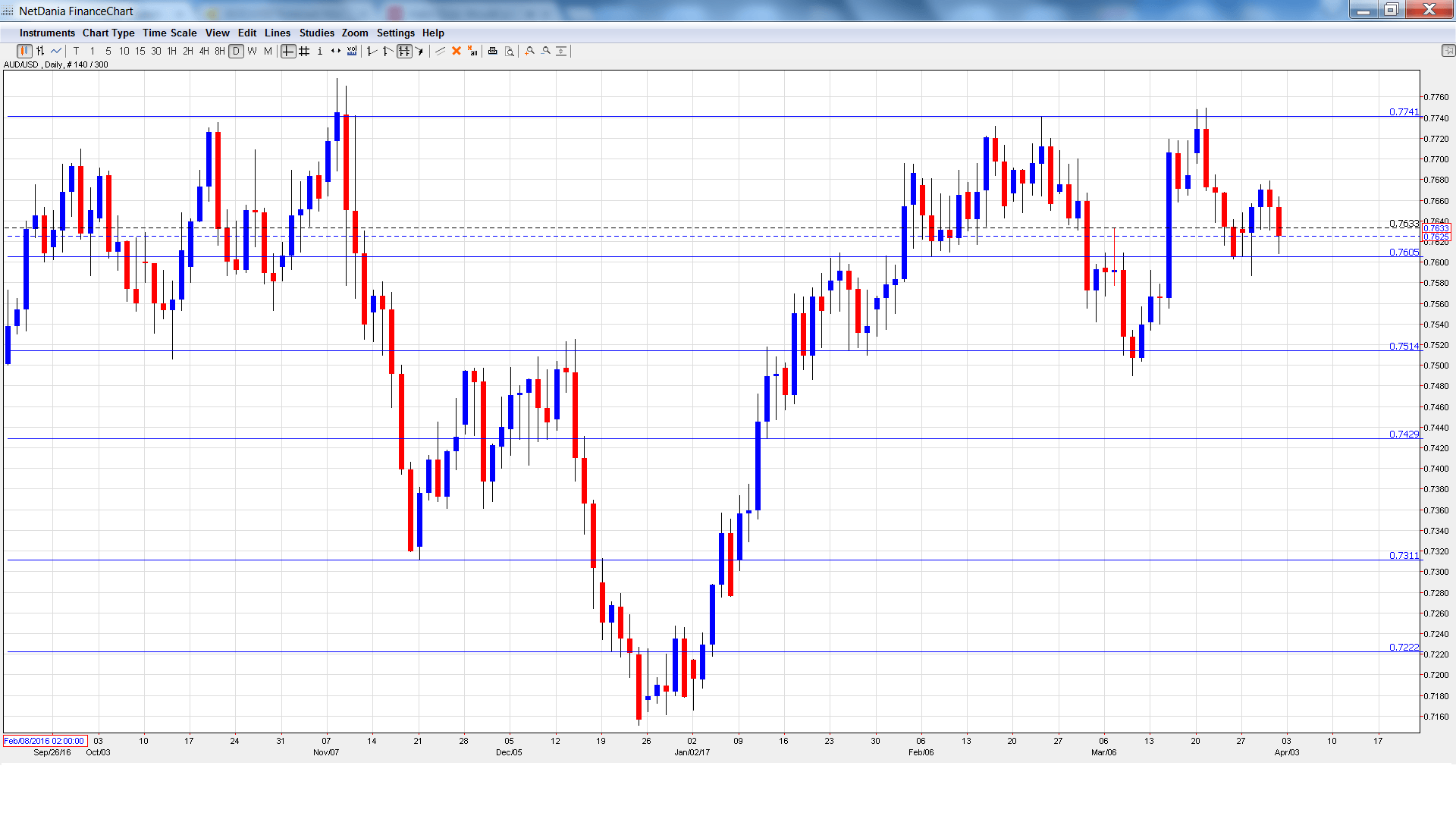Viewport: 1456px width, 819px height.
Task: Click the delete line red X icon
Action: tap(457, 51)
